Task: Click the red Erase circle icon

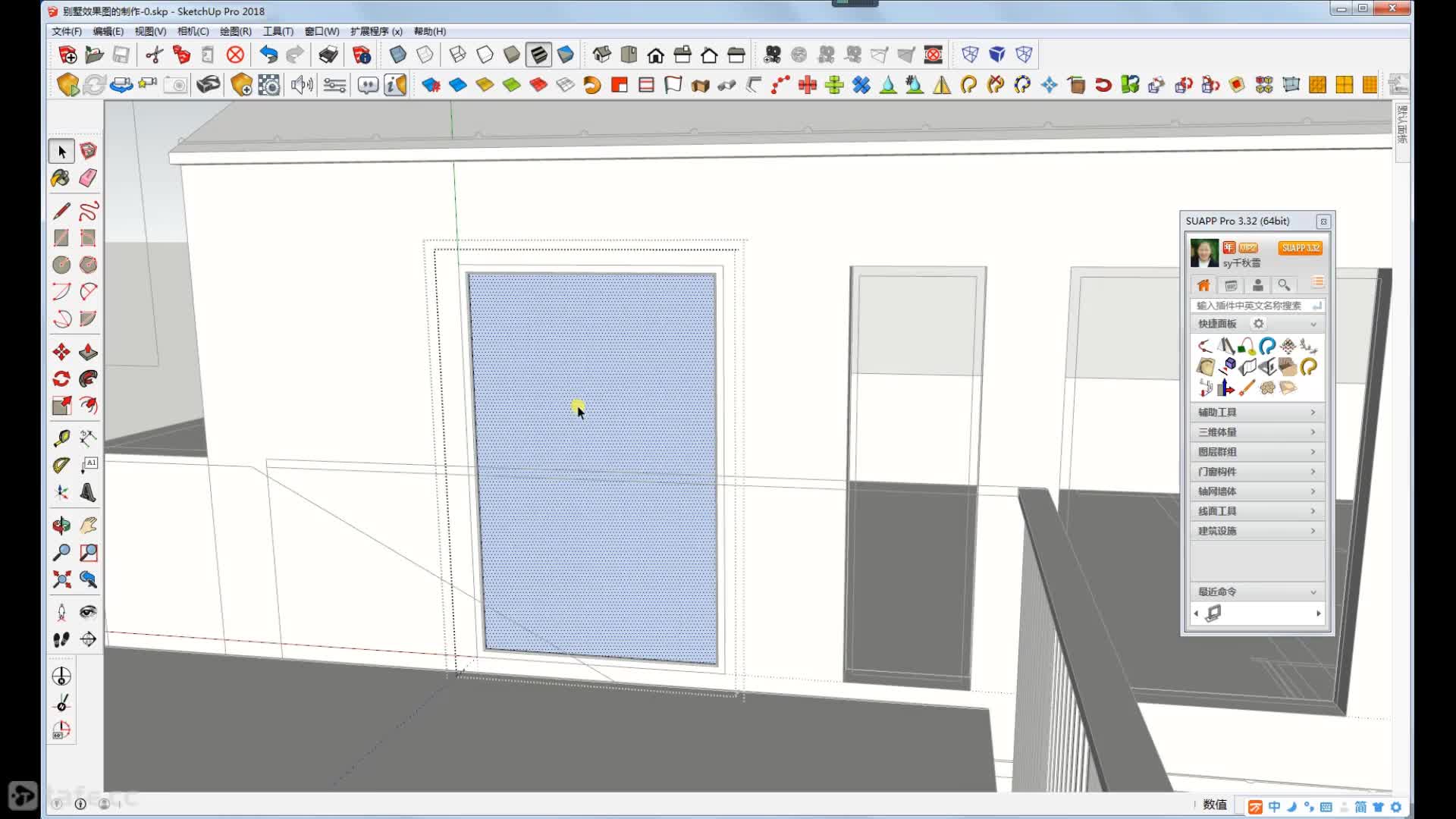Action: click(236, 55)
